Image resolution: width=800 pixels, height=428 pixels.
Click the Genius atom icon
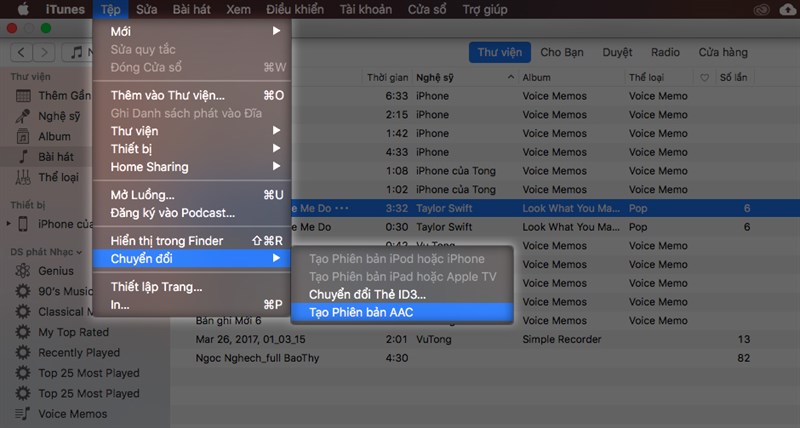23,271
